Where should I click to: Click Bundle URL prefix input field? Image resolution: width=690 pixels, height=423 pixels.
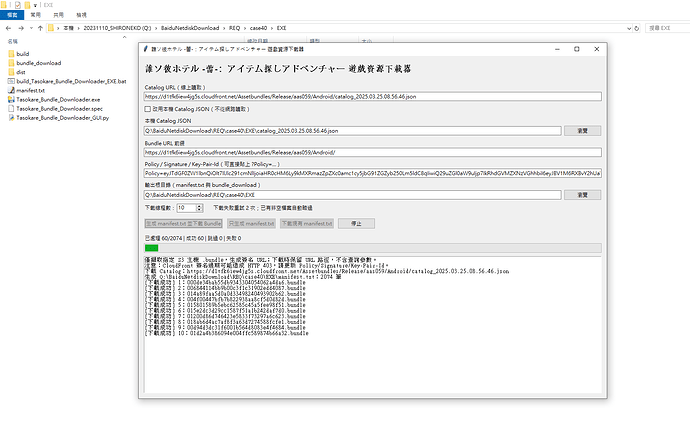373,152
